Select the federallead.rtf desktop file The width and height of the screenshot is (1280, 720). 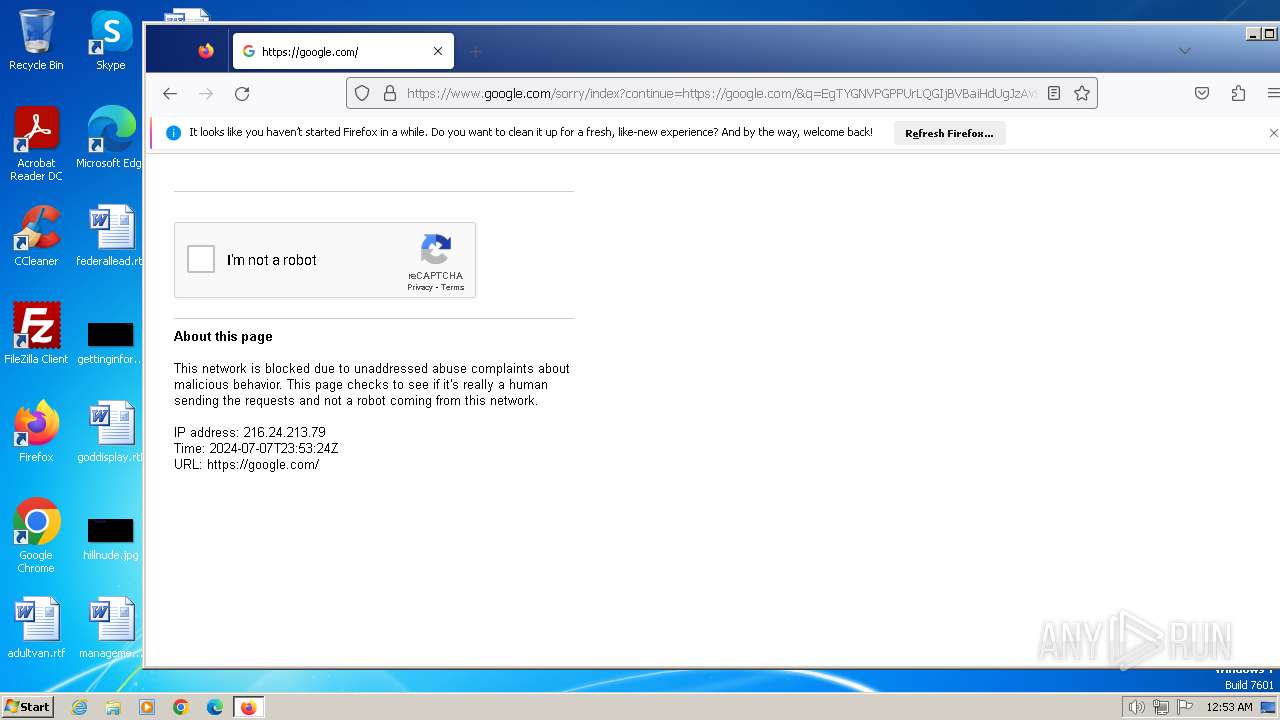pyautogui.click(x=110, y=236)
